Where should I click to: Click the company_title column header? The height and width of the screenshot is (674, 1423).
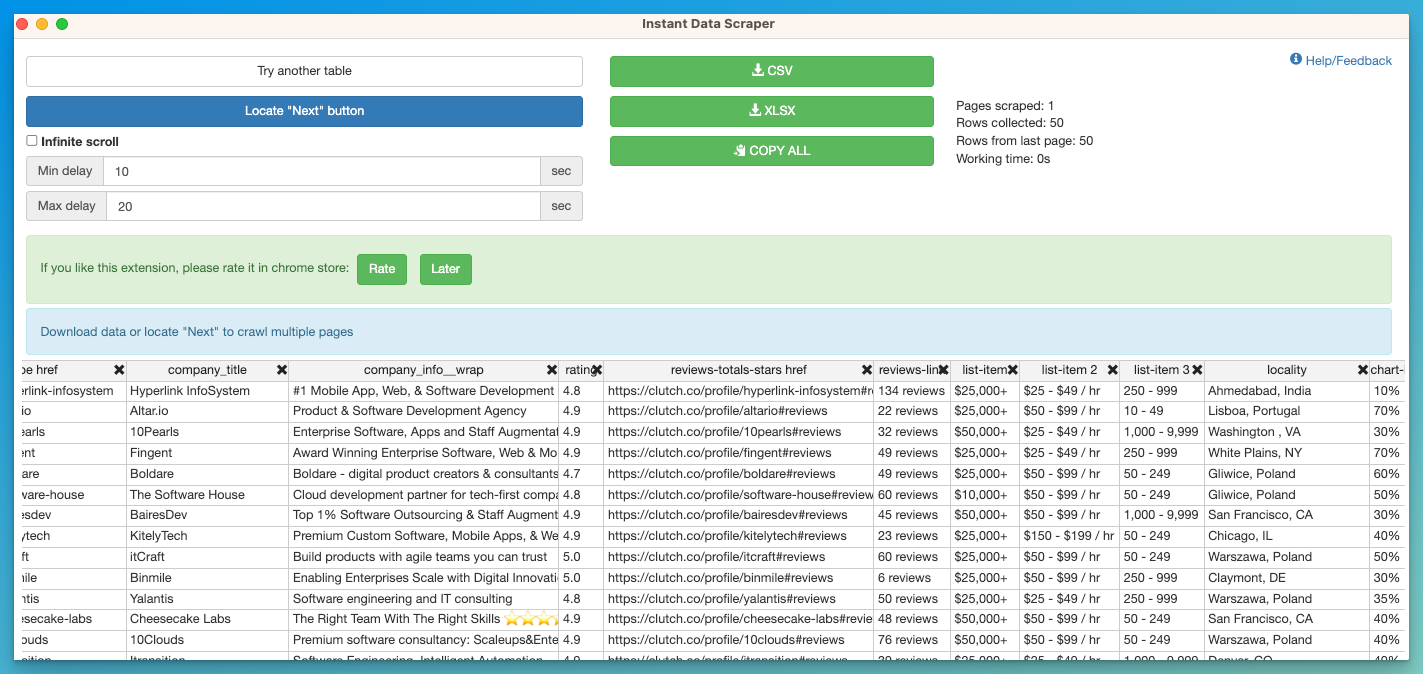pos(207,370)
